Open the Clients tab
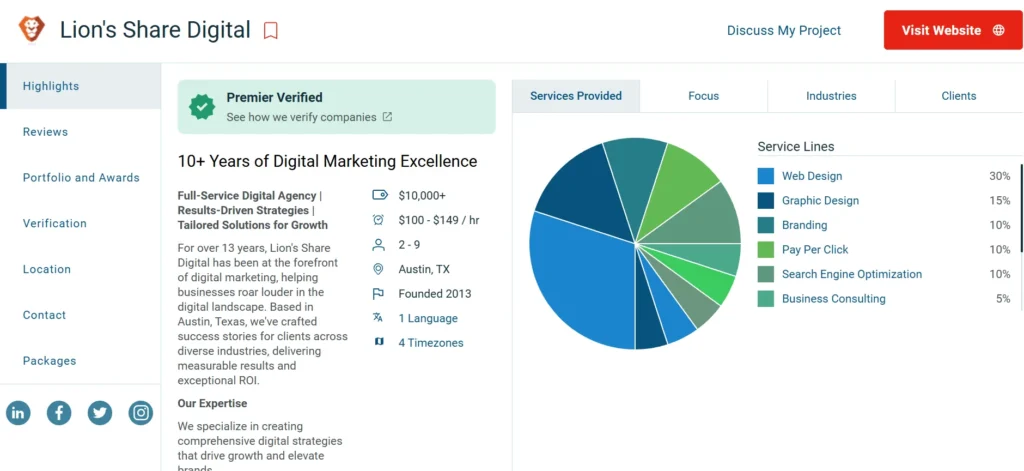The width and height of the screenshot is (1024, 471). 958,96
